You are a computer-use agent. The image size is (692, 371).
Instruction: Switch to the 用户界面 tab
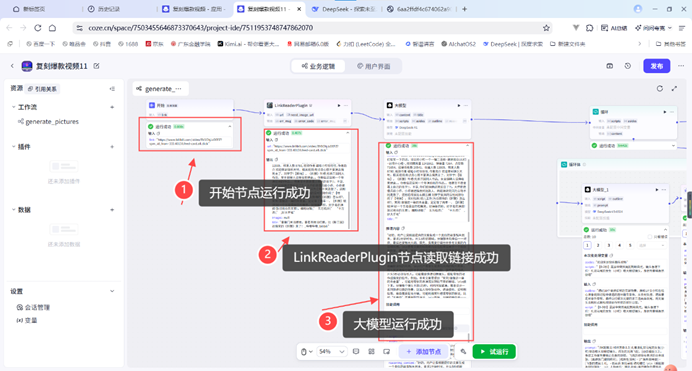(373, 66)
